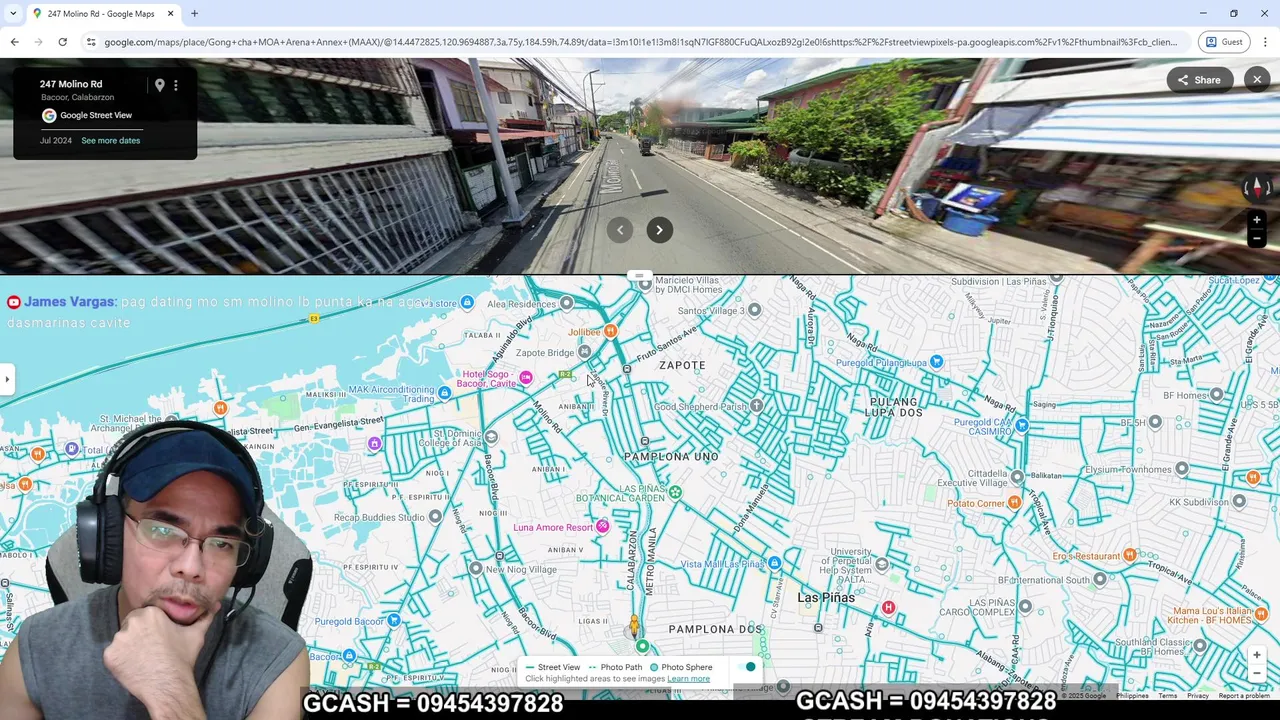Open the Guest profile button
Screen dimensions: 1280x720
point(1224,42)
